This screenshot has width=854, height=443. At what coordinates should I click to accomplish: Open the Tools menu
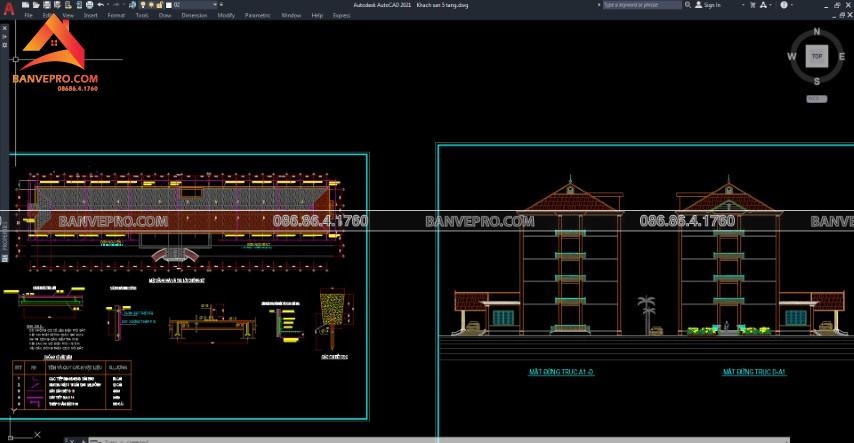[142, 15]
